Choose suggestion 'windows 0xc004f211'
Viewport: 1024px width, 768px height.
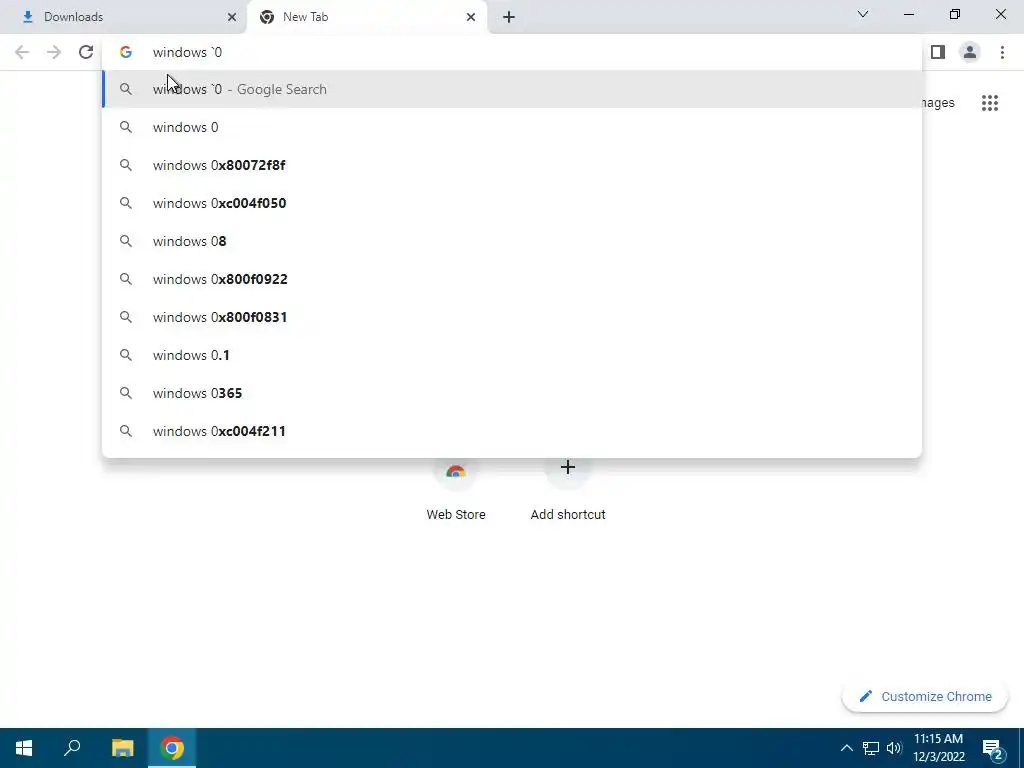(512, 431)
